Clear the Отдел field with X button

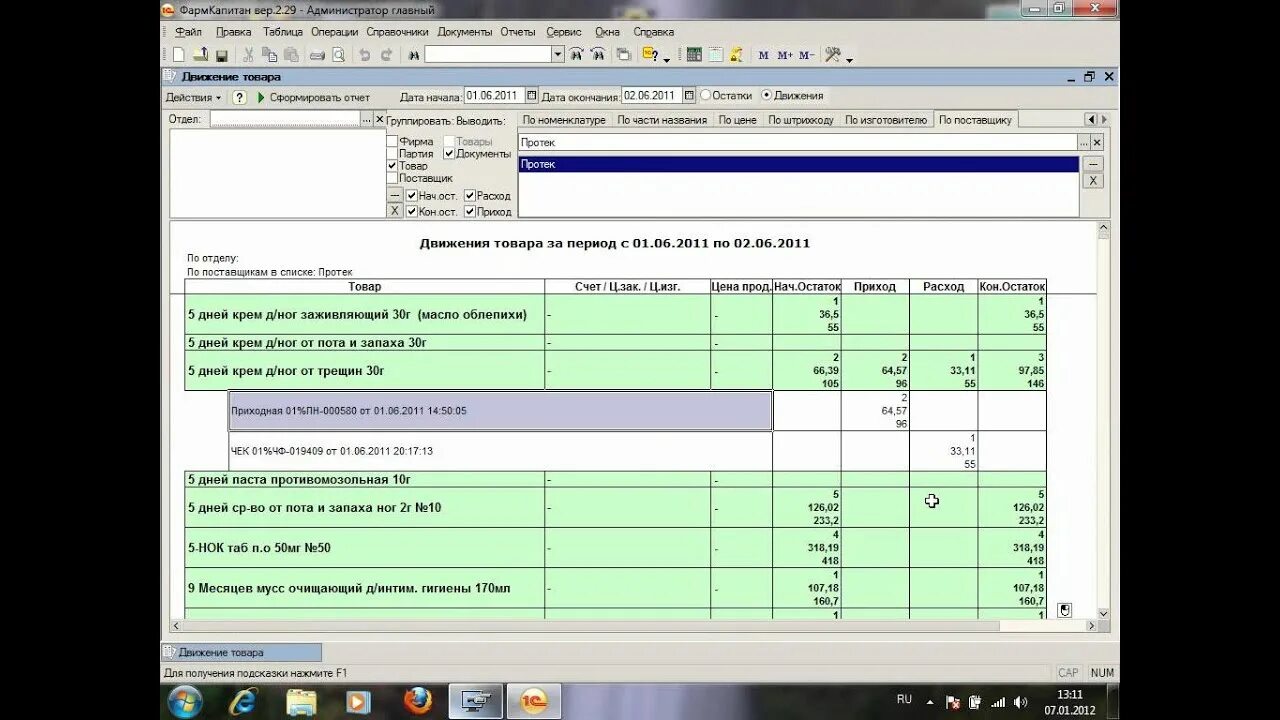click(x=379, y=119)
